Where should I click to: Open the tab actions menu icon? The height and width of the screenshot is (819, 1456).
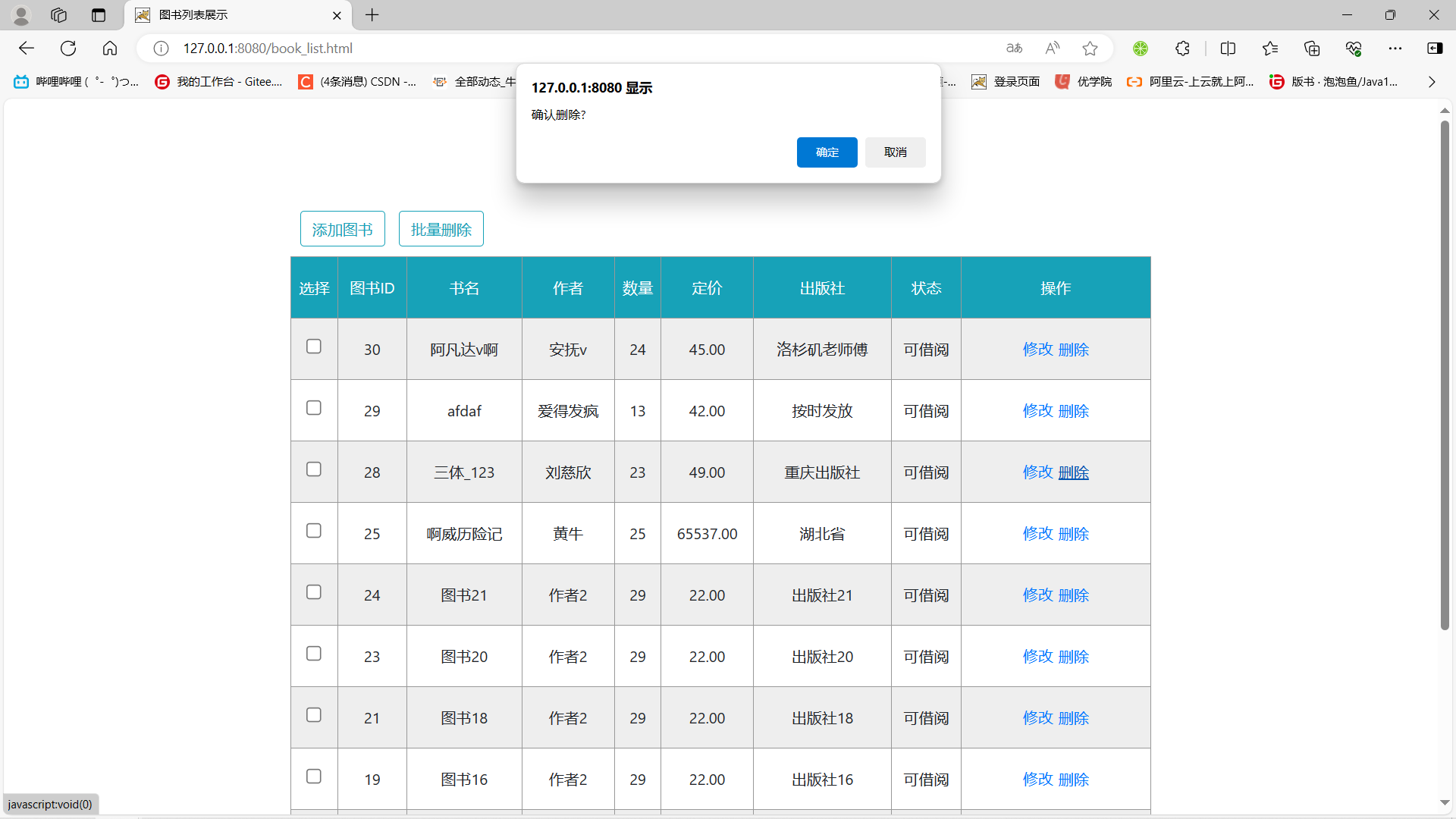(99, 15)
